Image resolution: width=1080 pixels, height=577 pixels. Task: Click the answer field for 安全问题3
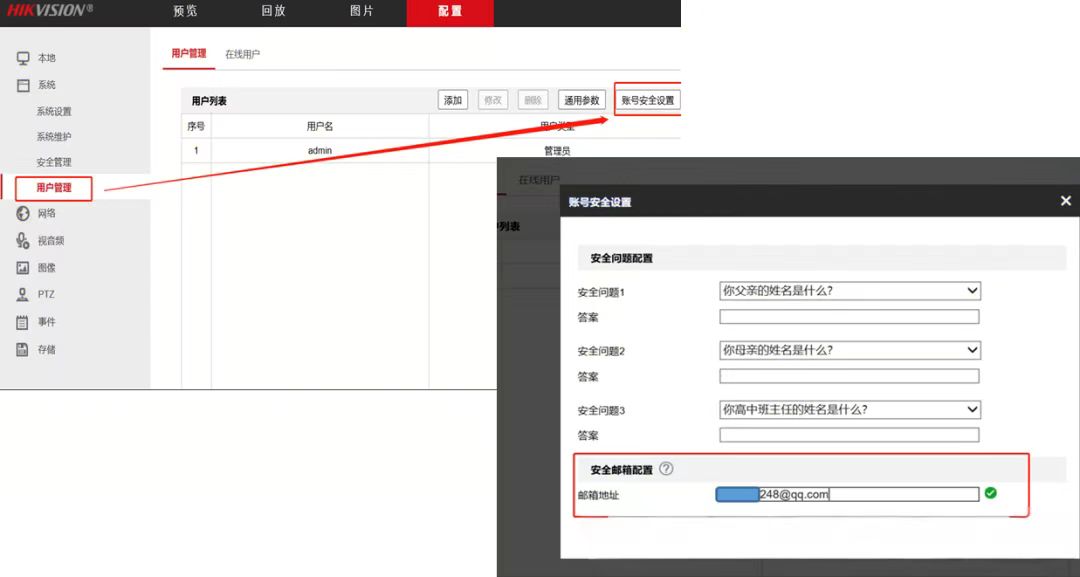click(x=849, y=434)
